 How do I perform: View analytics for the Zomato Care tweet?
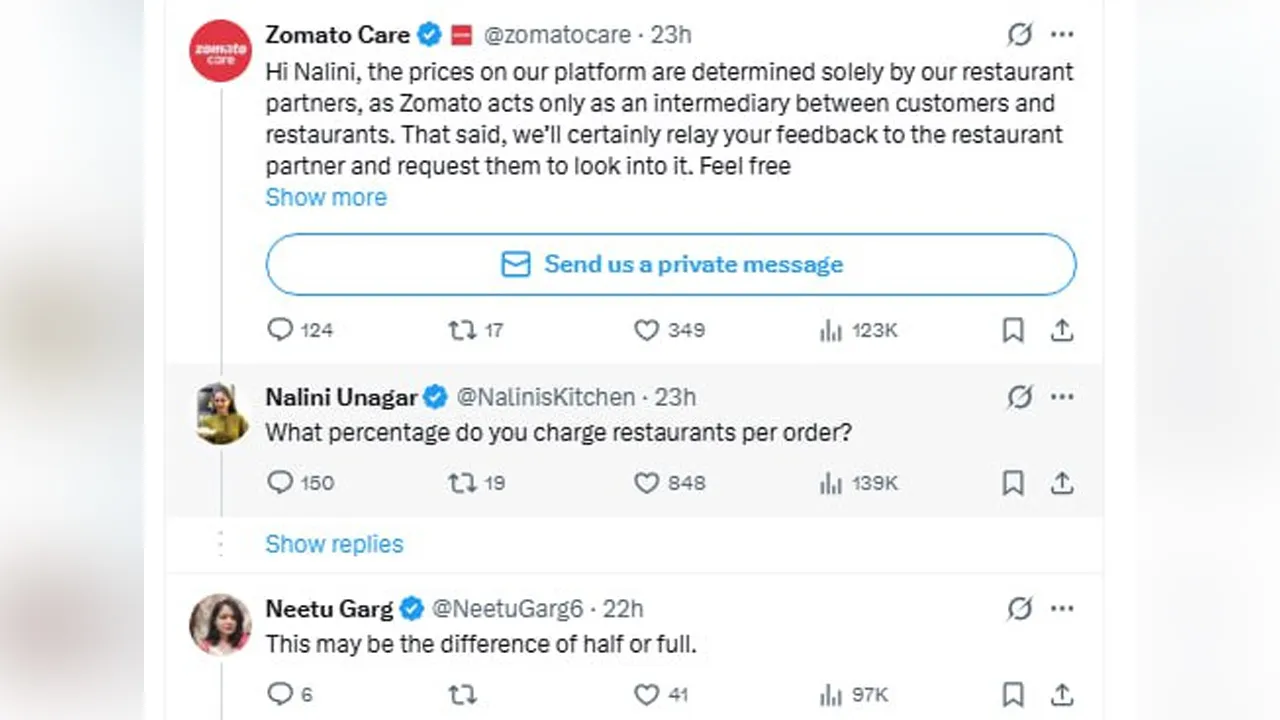(830, 329)
